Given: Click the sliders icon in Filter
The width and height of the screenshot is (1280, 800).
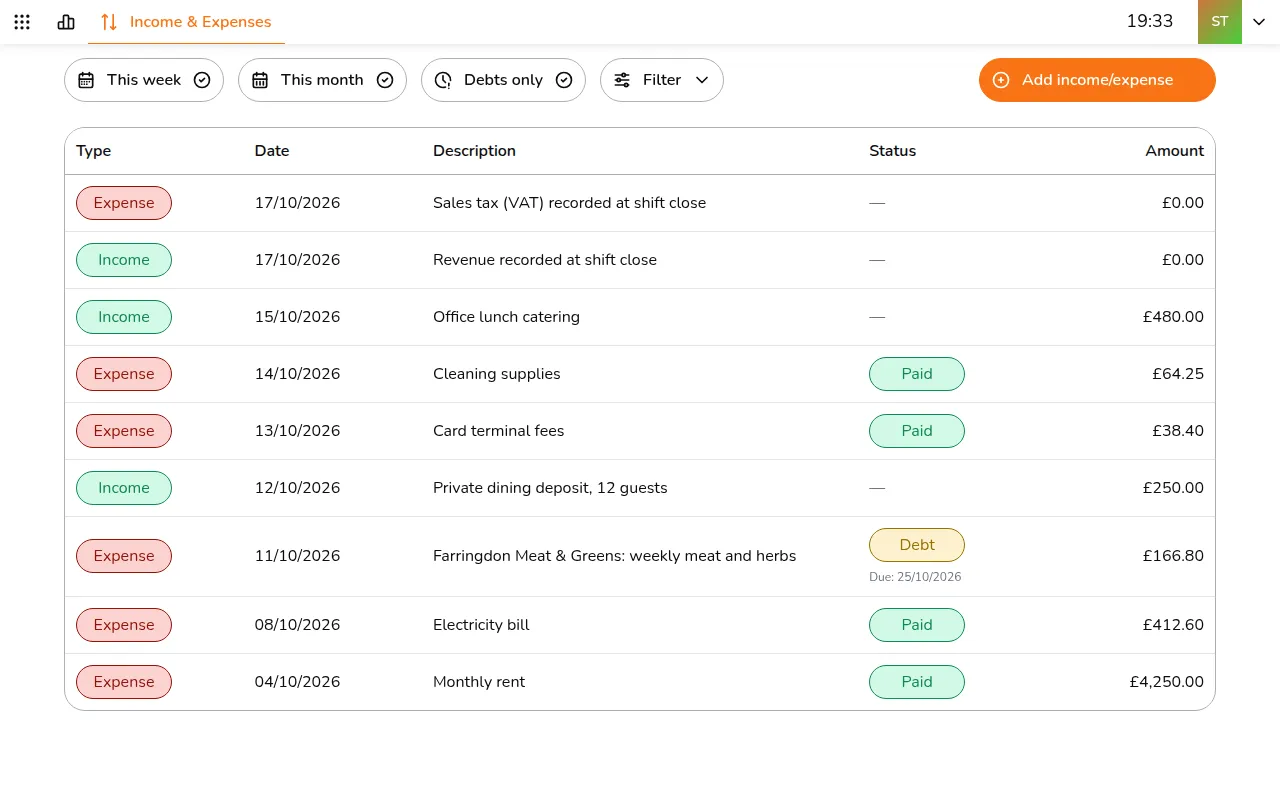Looking at the screenshot, I should click(x=622, y=80).
